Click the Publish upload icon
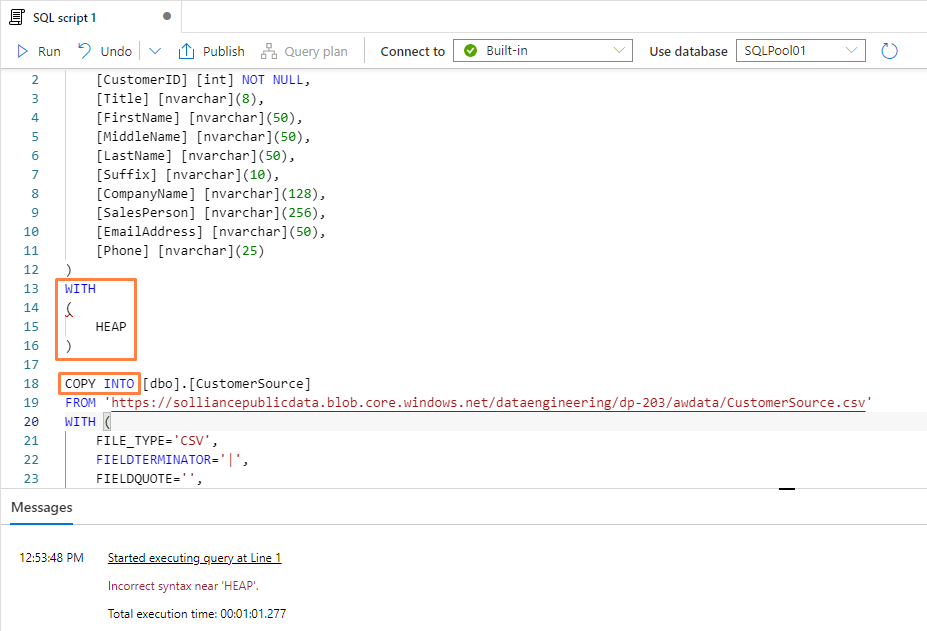 (186, 51)
